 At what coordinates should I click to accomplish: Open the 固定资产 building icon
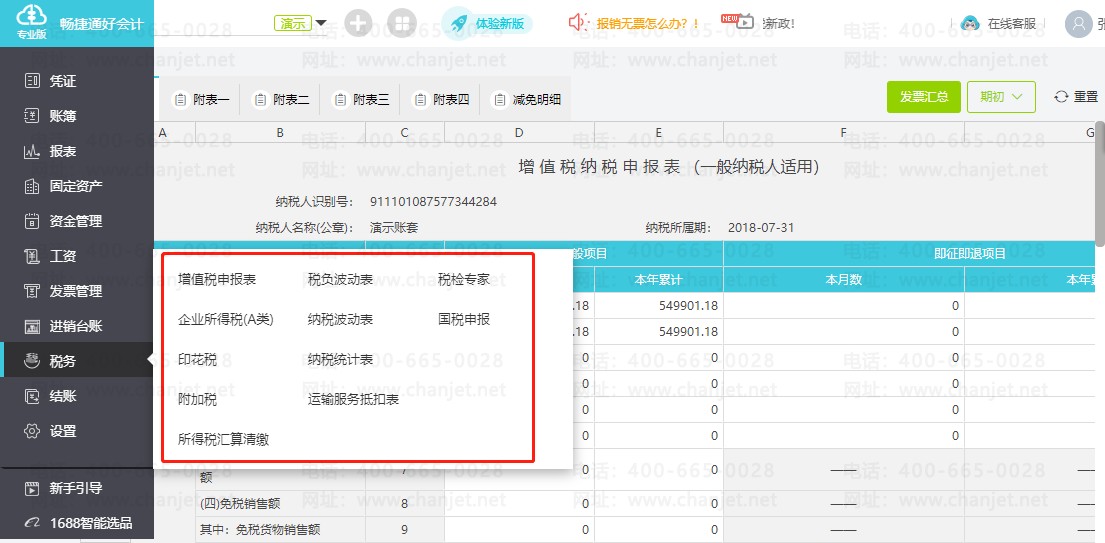32,187
